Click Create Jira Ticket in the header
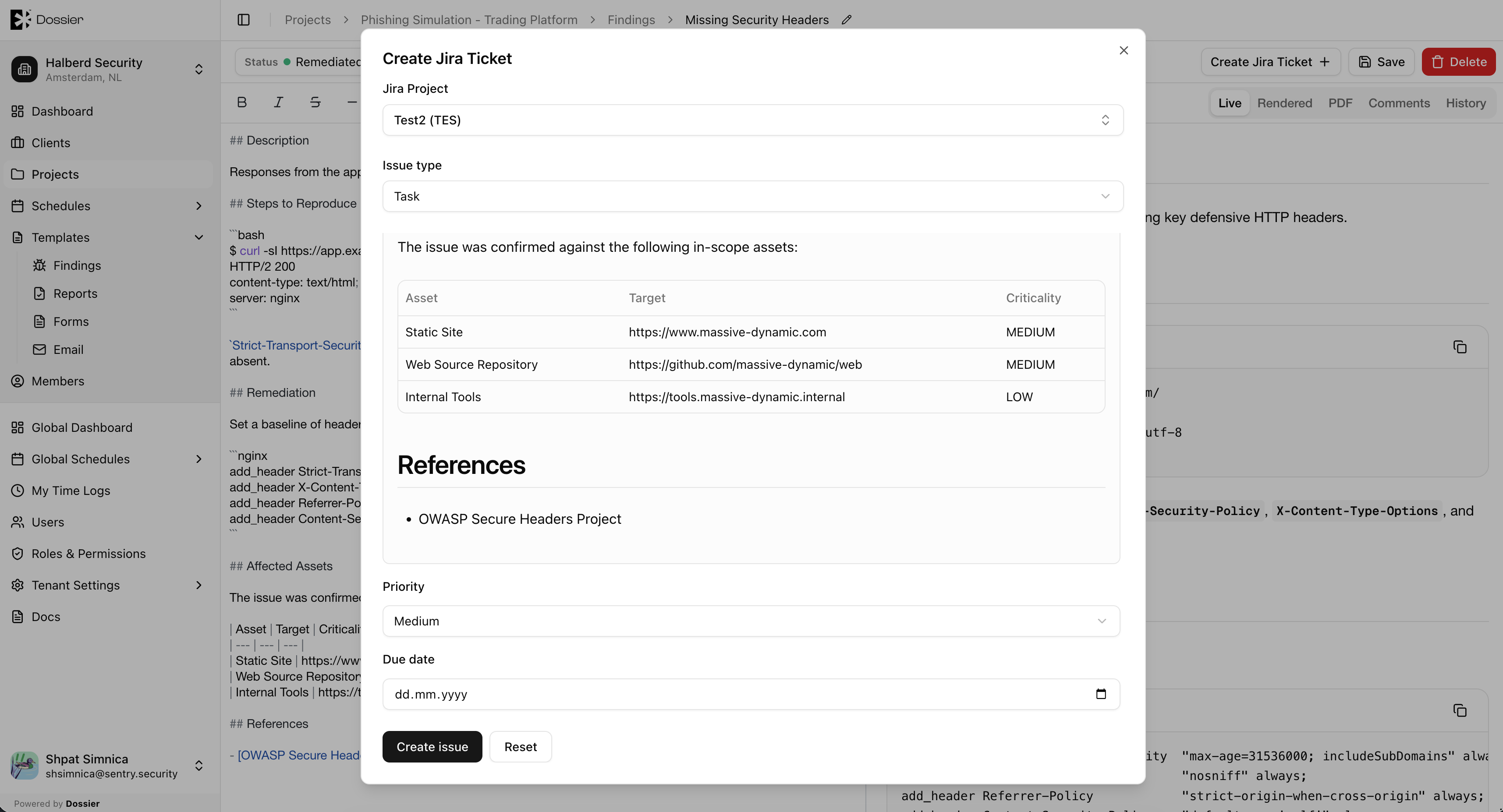The height and width of the screenshot is (812, 1503). tap(1270, 62)
